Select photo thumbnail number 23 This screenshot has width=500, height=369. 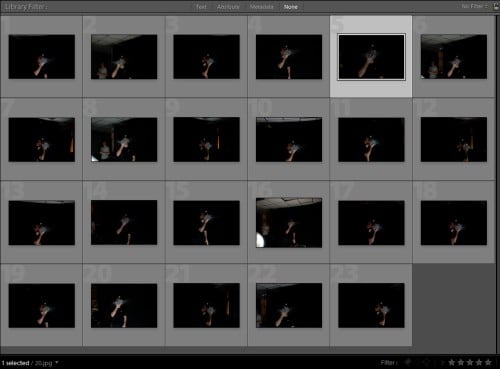[x=371, y=305]
